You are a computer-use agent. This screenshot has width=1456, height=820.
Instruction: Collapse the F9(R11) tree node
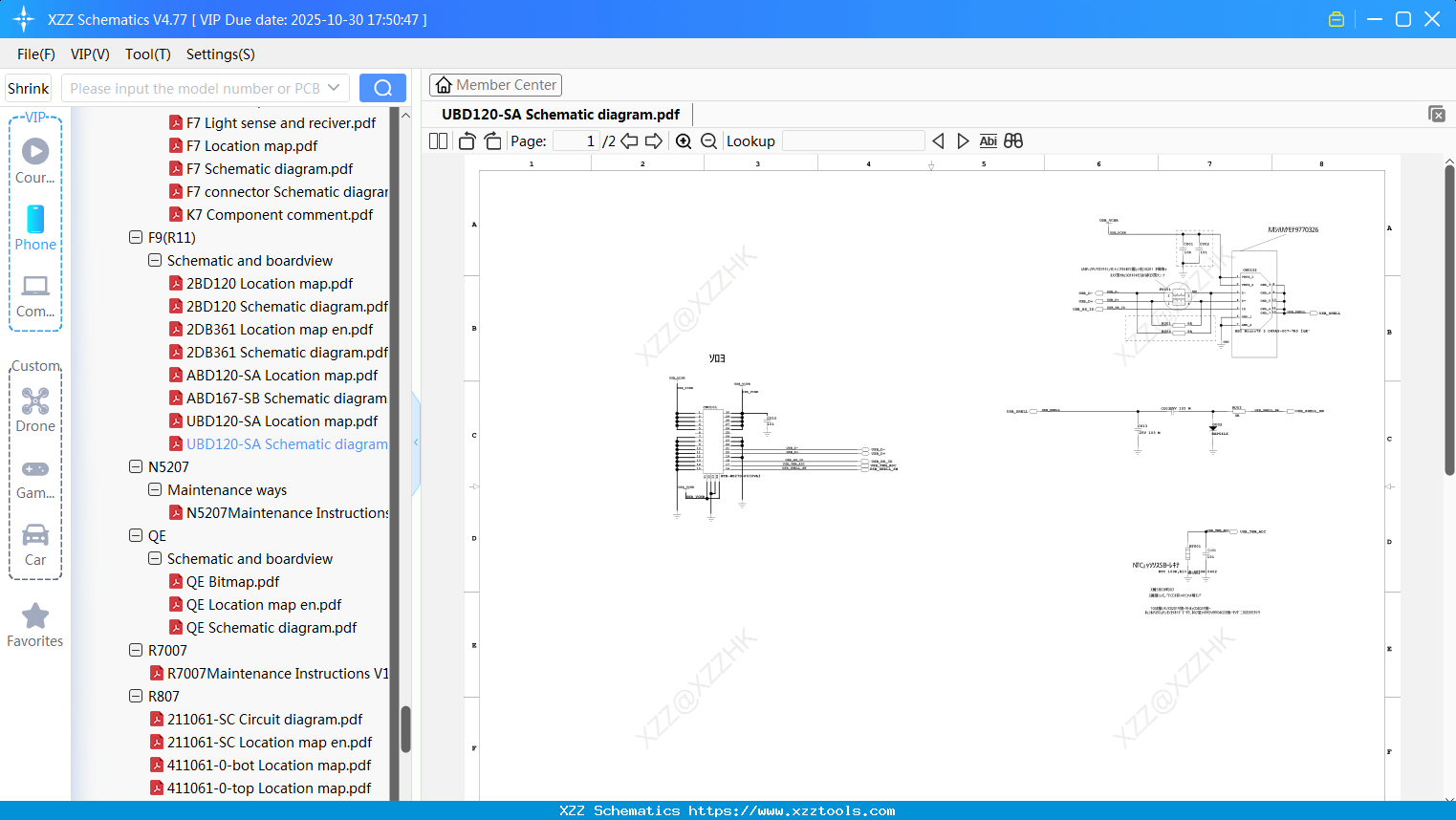(x=136, y=237)
